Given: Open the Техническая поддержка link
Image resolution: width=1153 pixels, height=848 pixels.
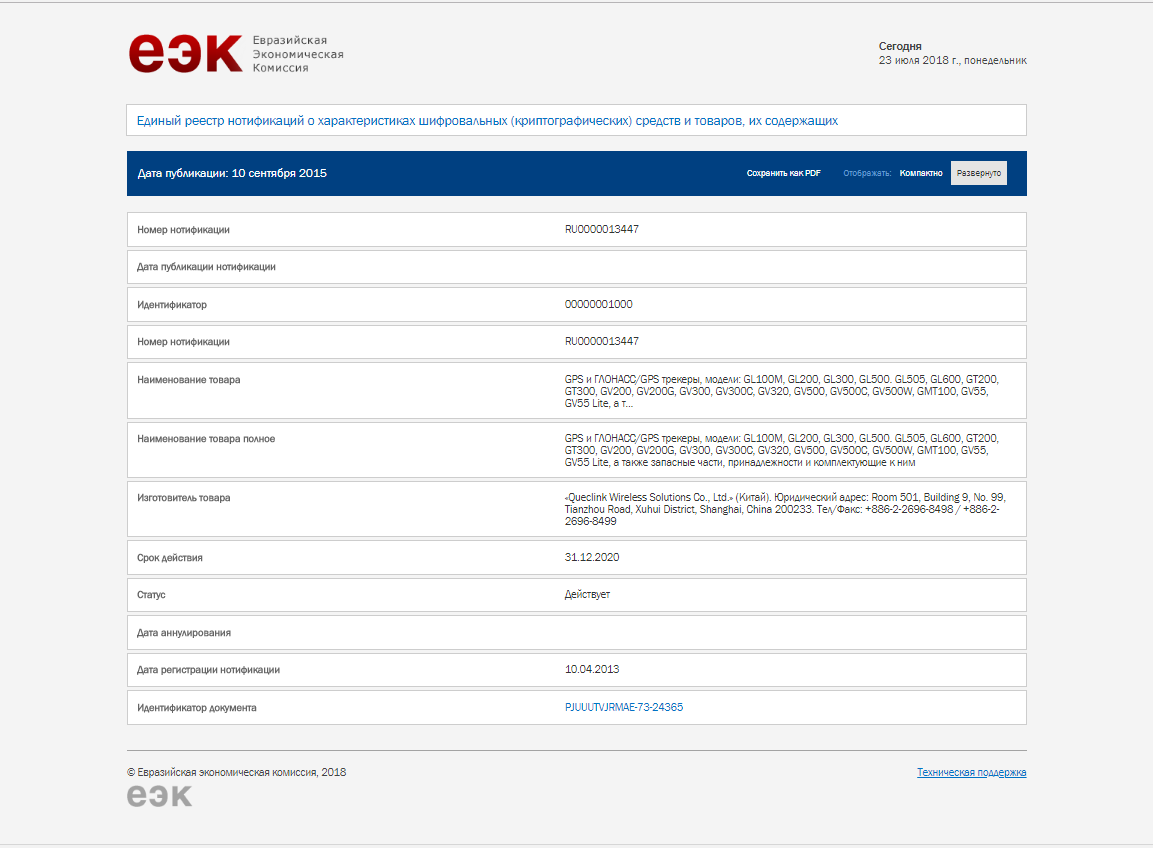Looking at the screenshot, I should 971,772.
